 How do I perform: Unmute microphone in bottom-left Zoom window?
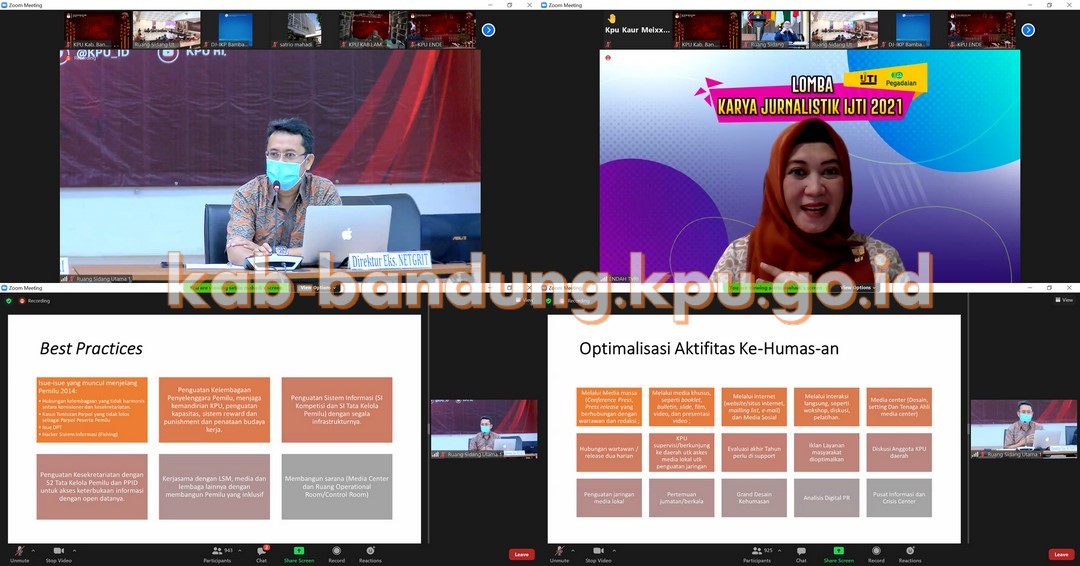tap(19, 552)
